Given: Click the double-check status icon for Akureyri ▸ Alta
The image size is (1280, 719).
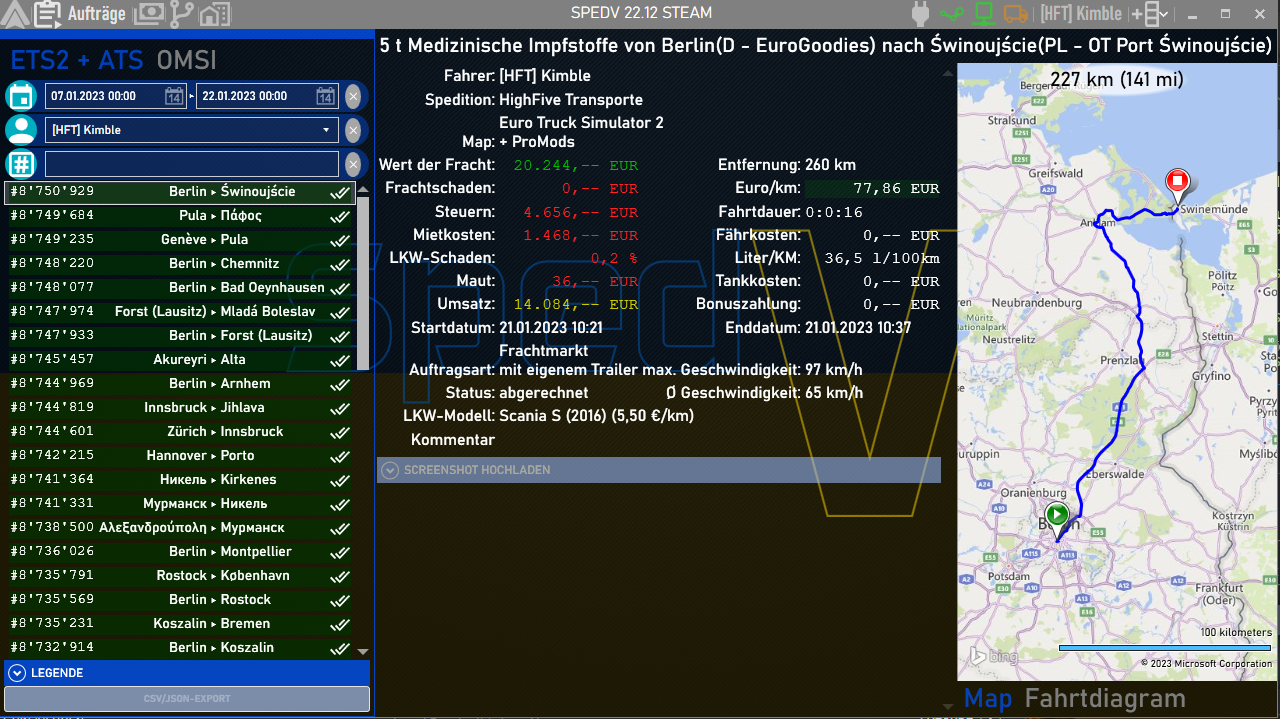Looking at the screenshot, I should (340, 360).
